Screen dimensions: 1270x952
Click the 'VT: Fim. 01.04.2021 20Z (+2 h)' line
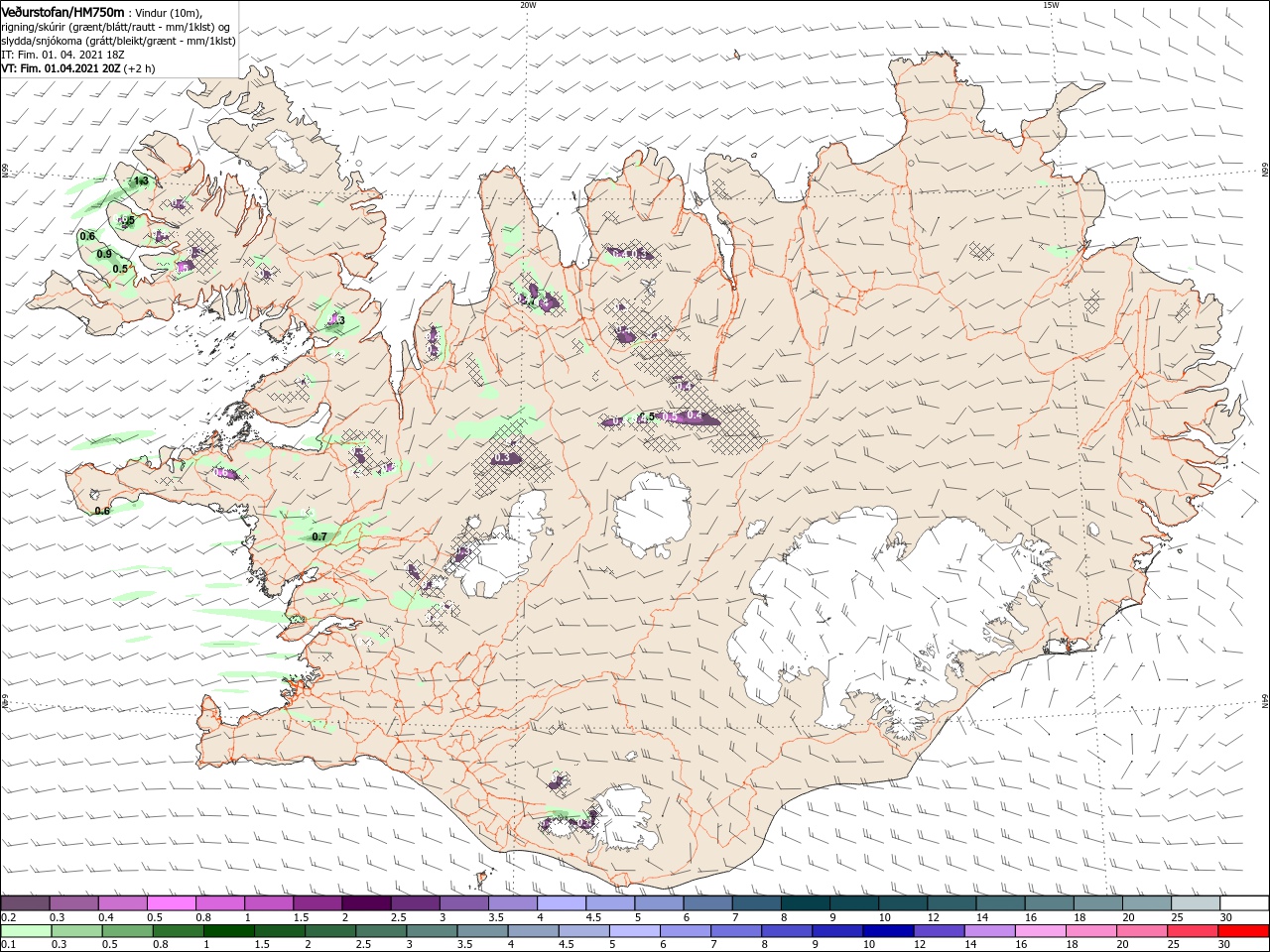point(77,69)
